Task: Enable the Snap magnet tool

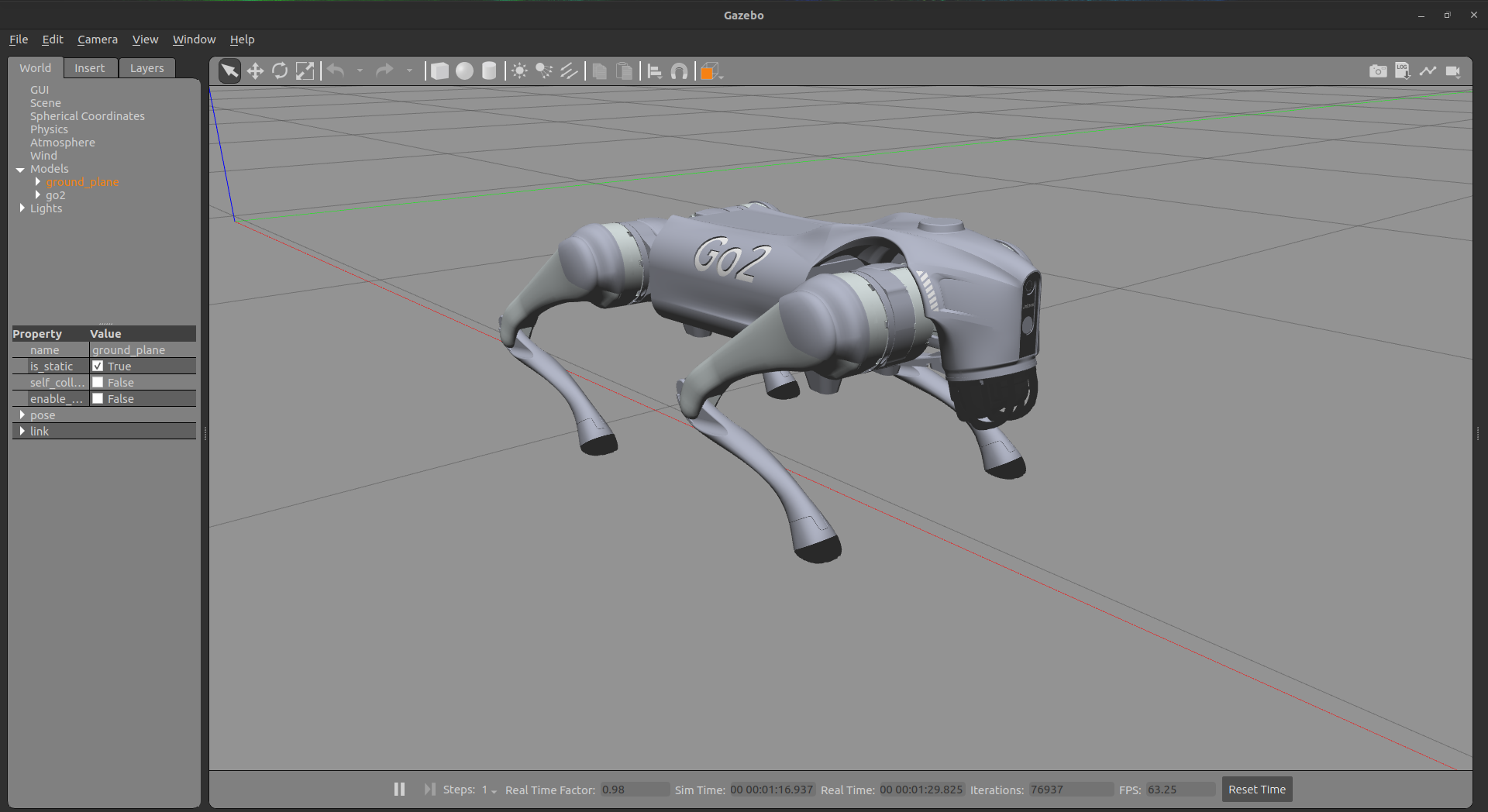Action: pos(679,71)
